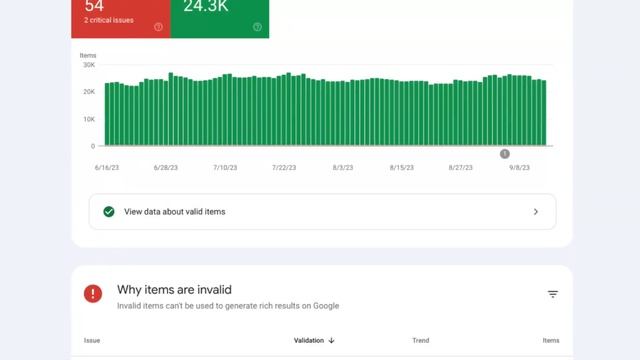This screenshot has width=640, height=360.
Task: Click the 7/22/23 date axis label
Action: point(284,167)
